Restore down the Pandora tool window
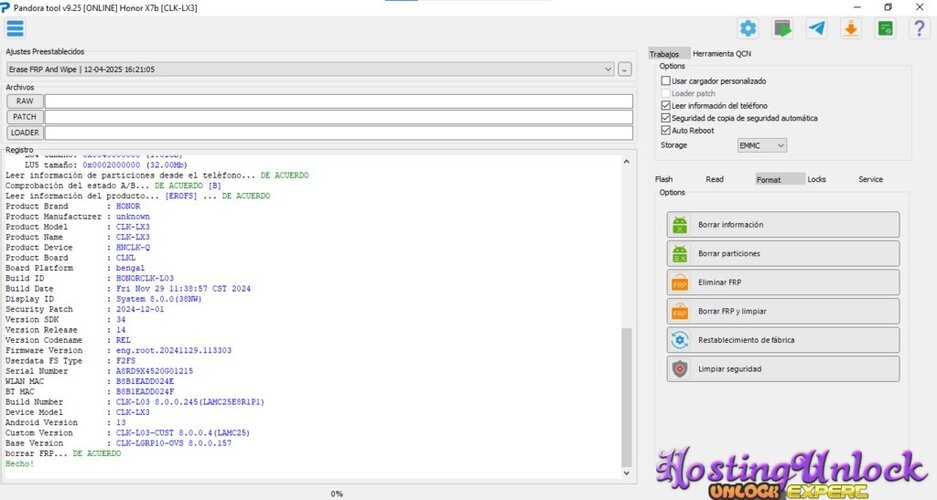 coord(888,7)
